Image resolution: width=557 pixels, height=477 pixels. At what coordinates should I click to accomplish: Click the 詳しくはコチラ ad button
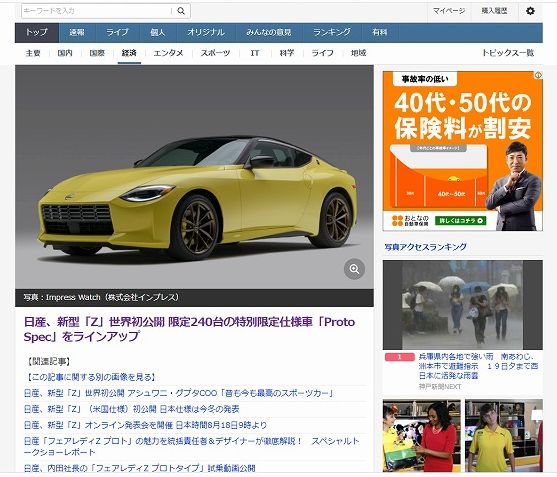click(460, 221)
